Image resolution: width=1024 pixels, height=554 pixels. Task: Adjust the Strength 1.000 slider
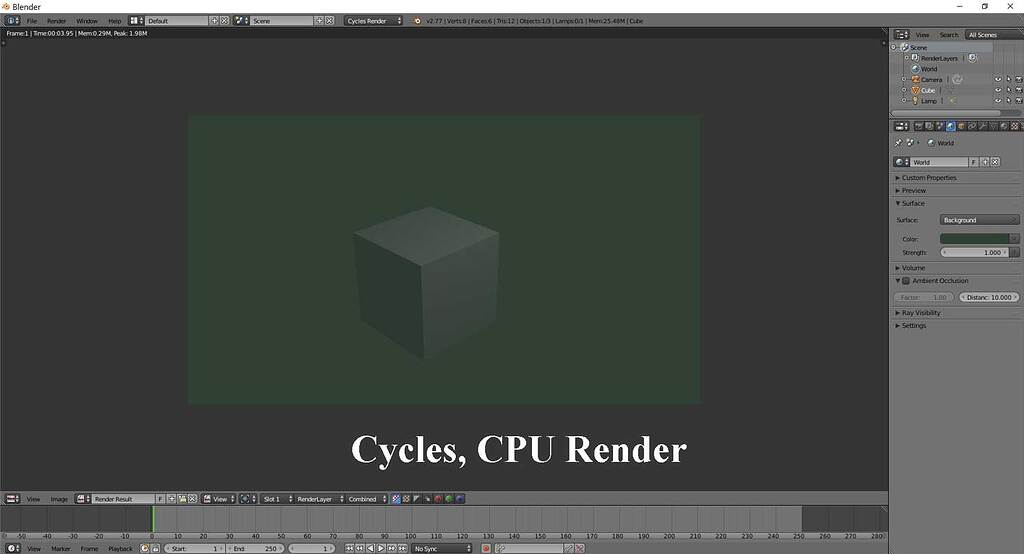click(974, 252)
